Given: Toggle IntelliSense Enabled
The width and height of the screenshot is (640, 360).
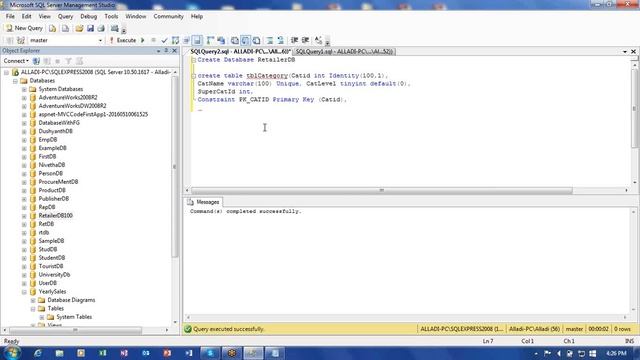Looking at the screenshot, I should coord(197,40).
